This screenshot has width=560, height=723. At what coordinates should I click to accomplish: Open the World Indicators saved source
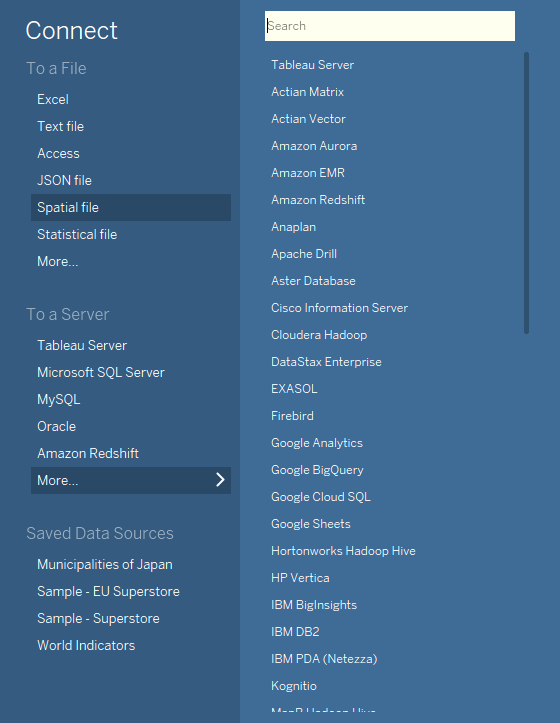point(86,645)
